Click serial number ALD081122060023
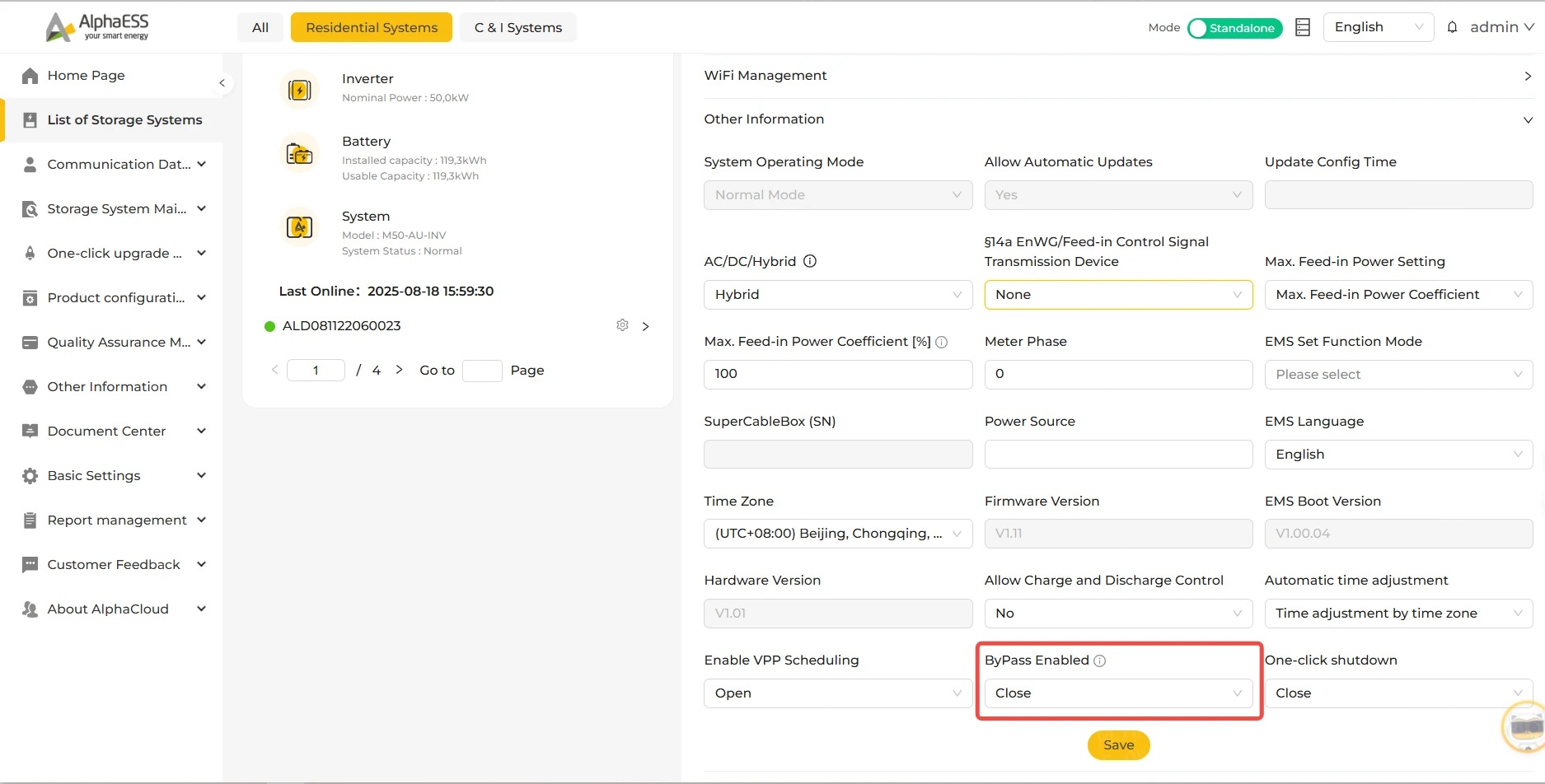The width and height of the screenshot is (1545, 784). 342,326
